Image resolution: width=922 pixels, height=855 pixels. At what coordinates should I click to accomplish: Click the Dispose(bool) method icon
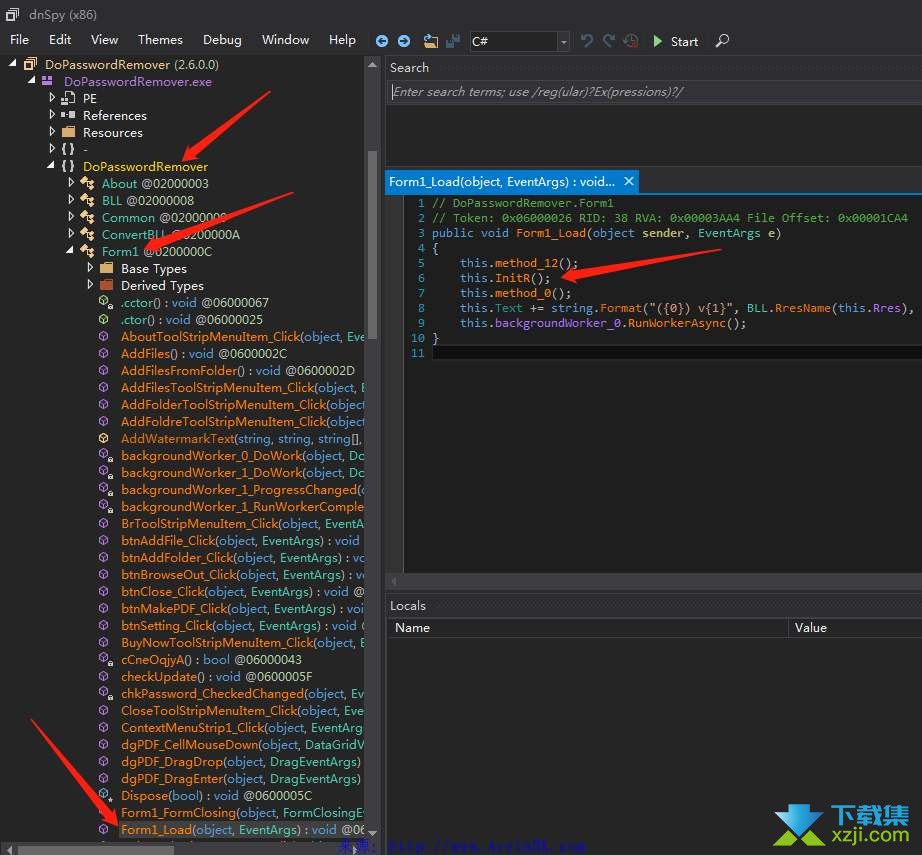coord(105,796)
